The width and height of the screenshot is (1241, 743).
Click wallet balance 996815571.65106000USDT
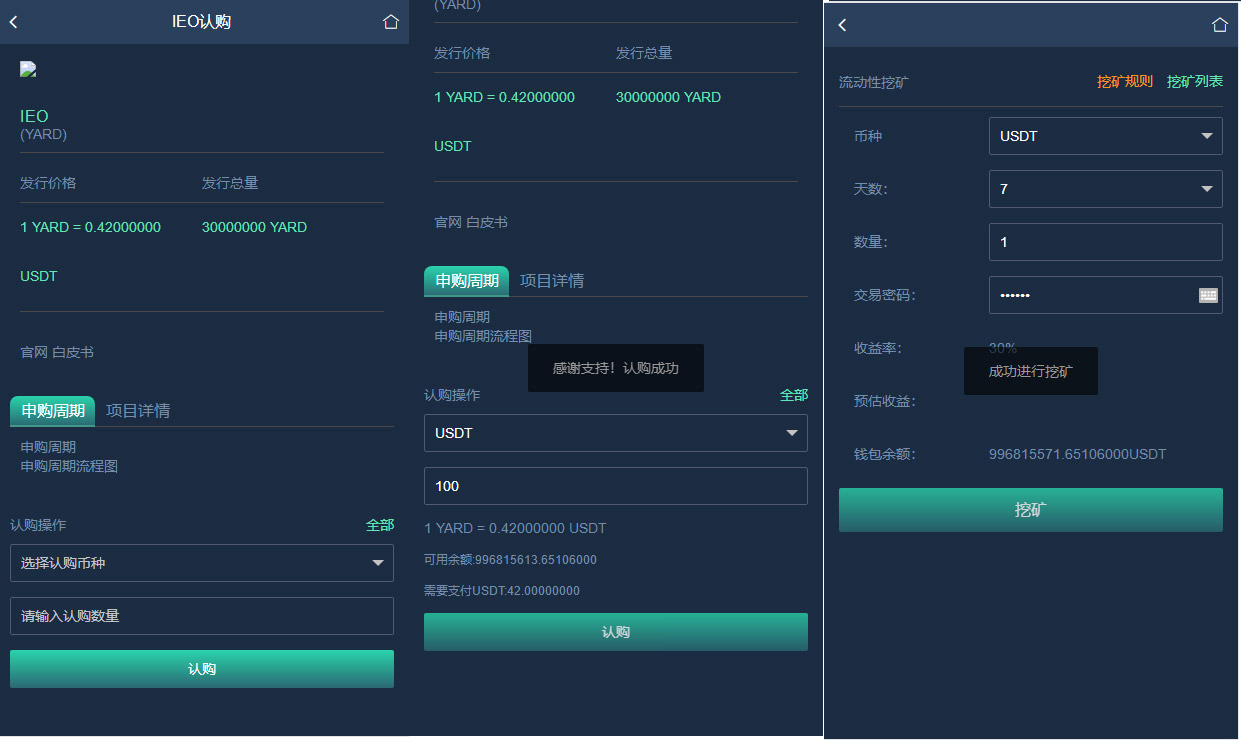[x=1078, y=454]
